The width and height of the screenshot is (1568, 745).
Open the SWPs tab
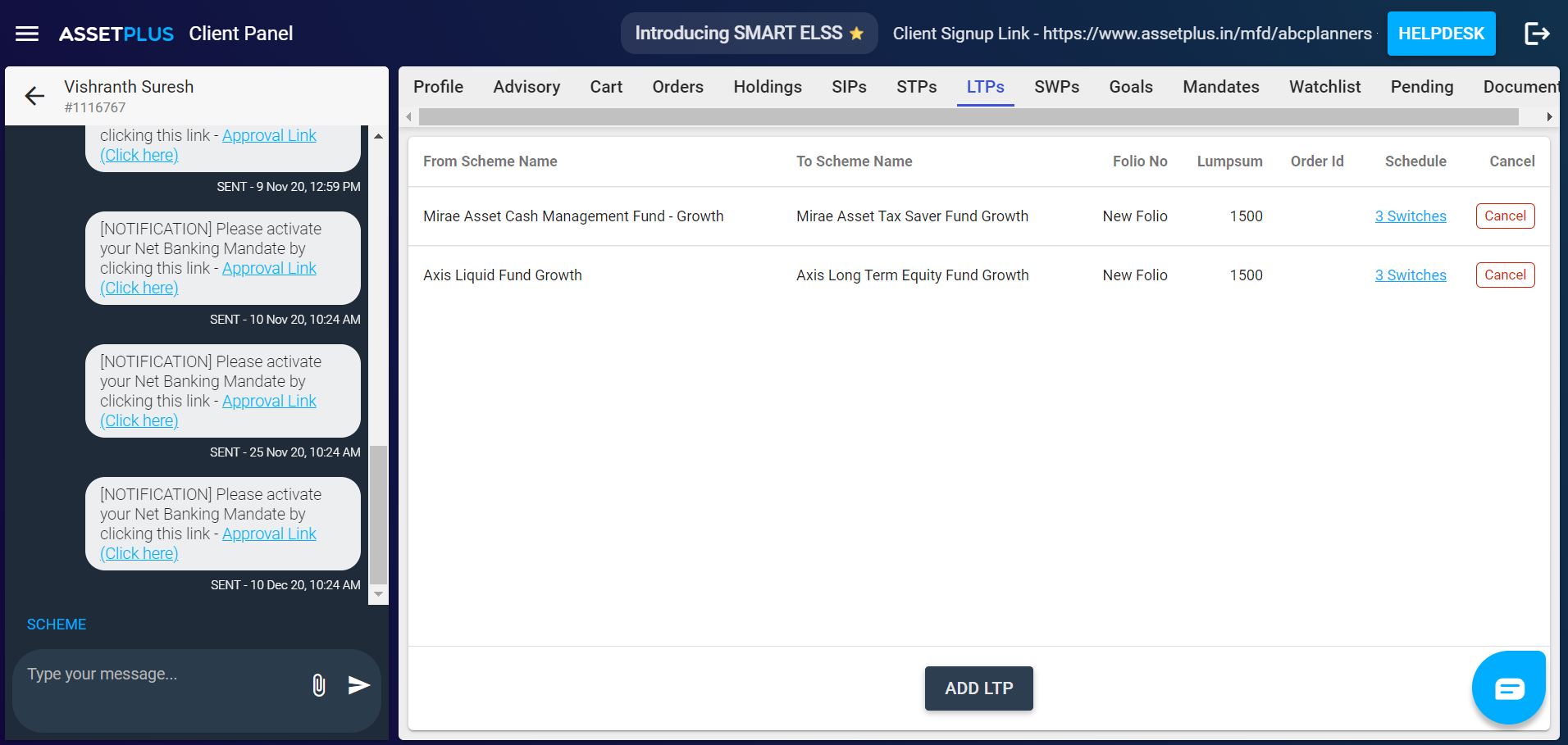click(x=1056, y=87)
